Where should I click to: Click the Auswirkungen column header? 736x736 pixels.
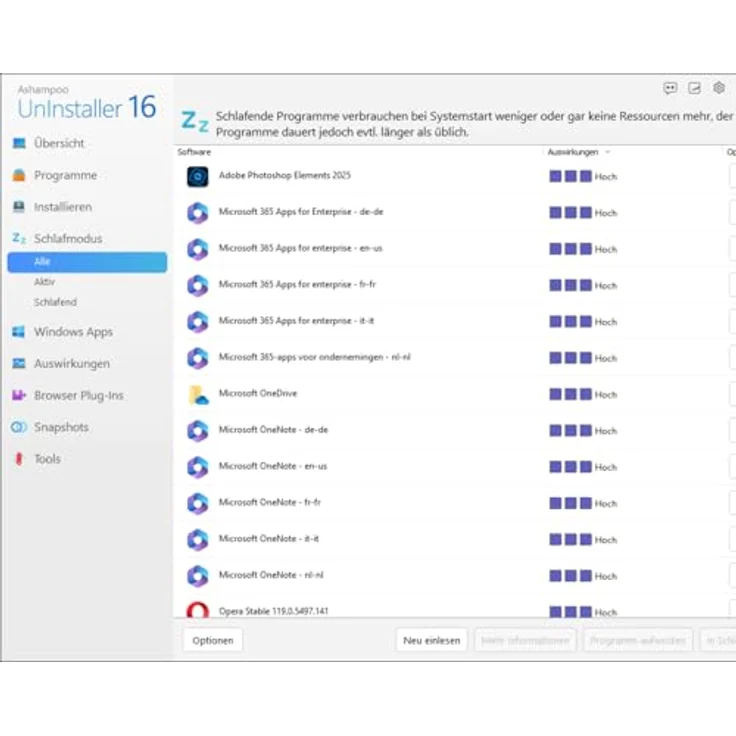click(573, 152)
